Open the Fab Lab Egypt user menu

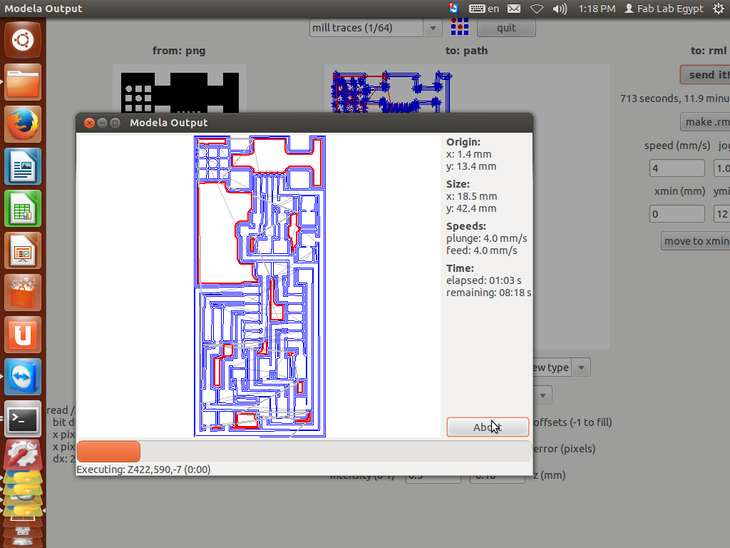663,9
